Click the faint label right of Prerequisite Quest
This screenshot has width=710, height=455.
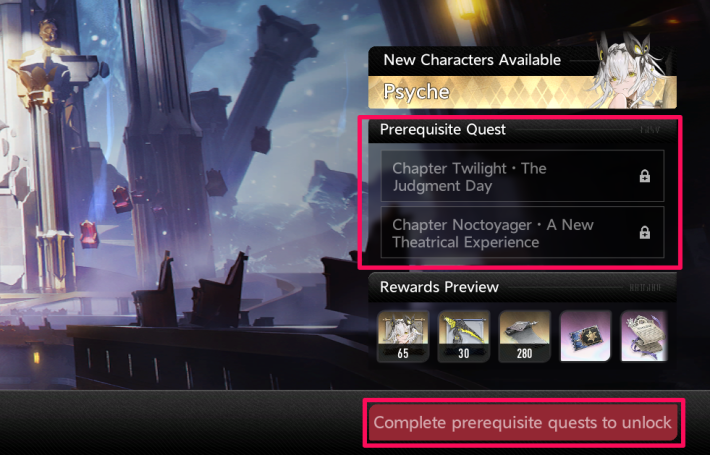tap(650, 130)
